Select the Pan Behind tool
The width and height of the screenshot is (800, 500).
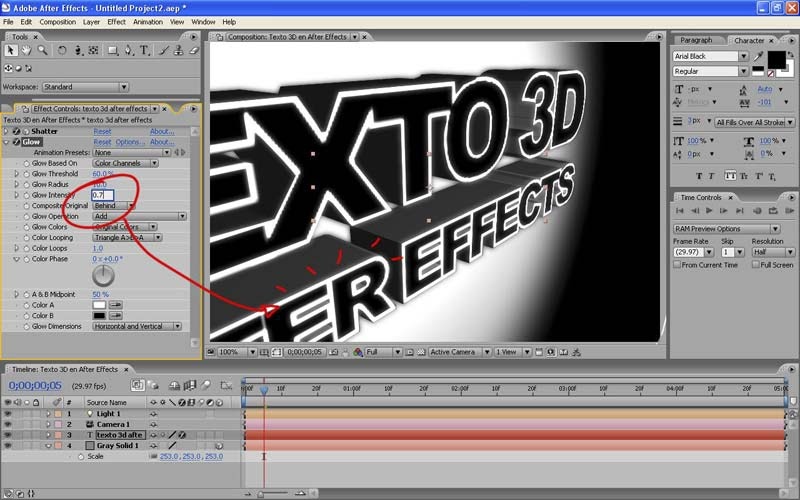(93, 50)
